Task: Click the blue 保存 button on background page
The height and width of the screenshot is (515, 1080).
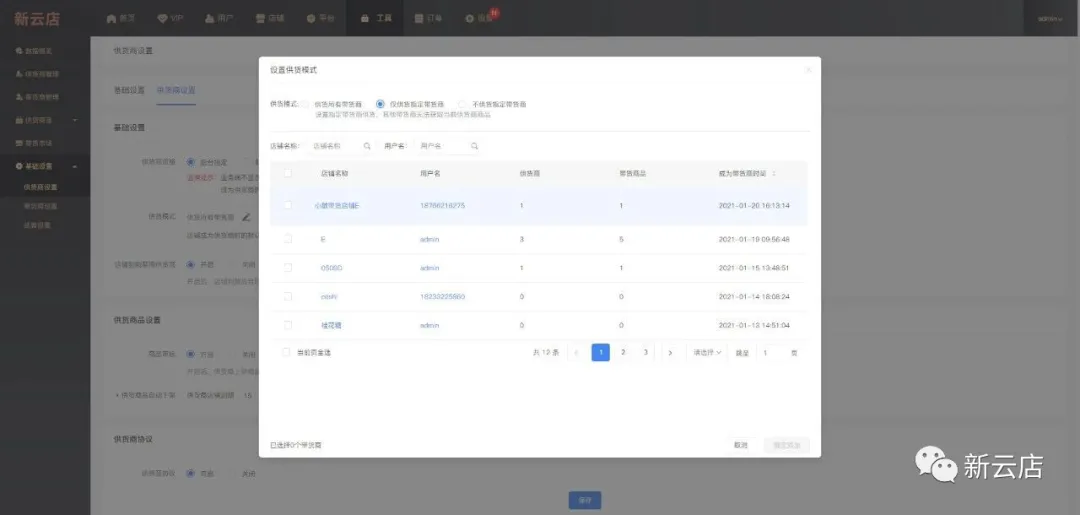Action: [x=585, y=501]
